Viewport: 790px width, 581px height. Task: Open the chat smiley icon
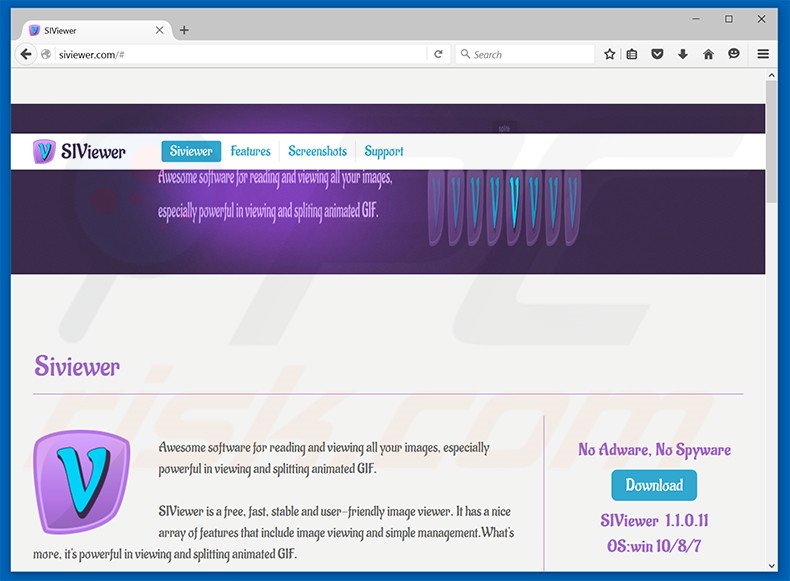pyautogui.click(x=734, y=53)
